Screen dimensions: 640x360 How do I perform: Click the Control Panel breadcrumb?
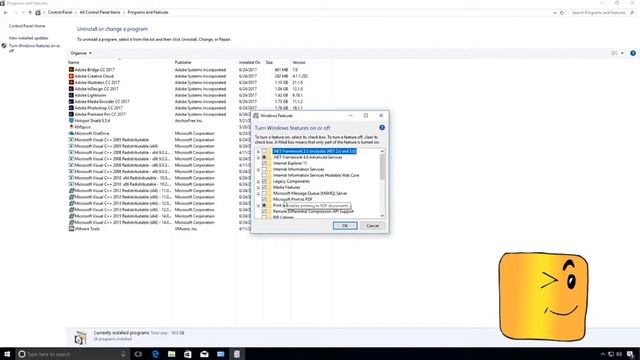coord(60,13)
